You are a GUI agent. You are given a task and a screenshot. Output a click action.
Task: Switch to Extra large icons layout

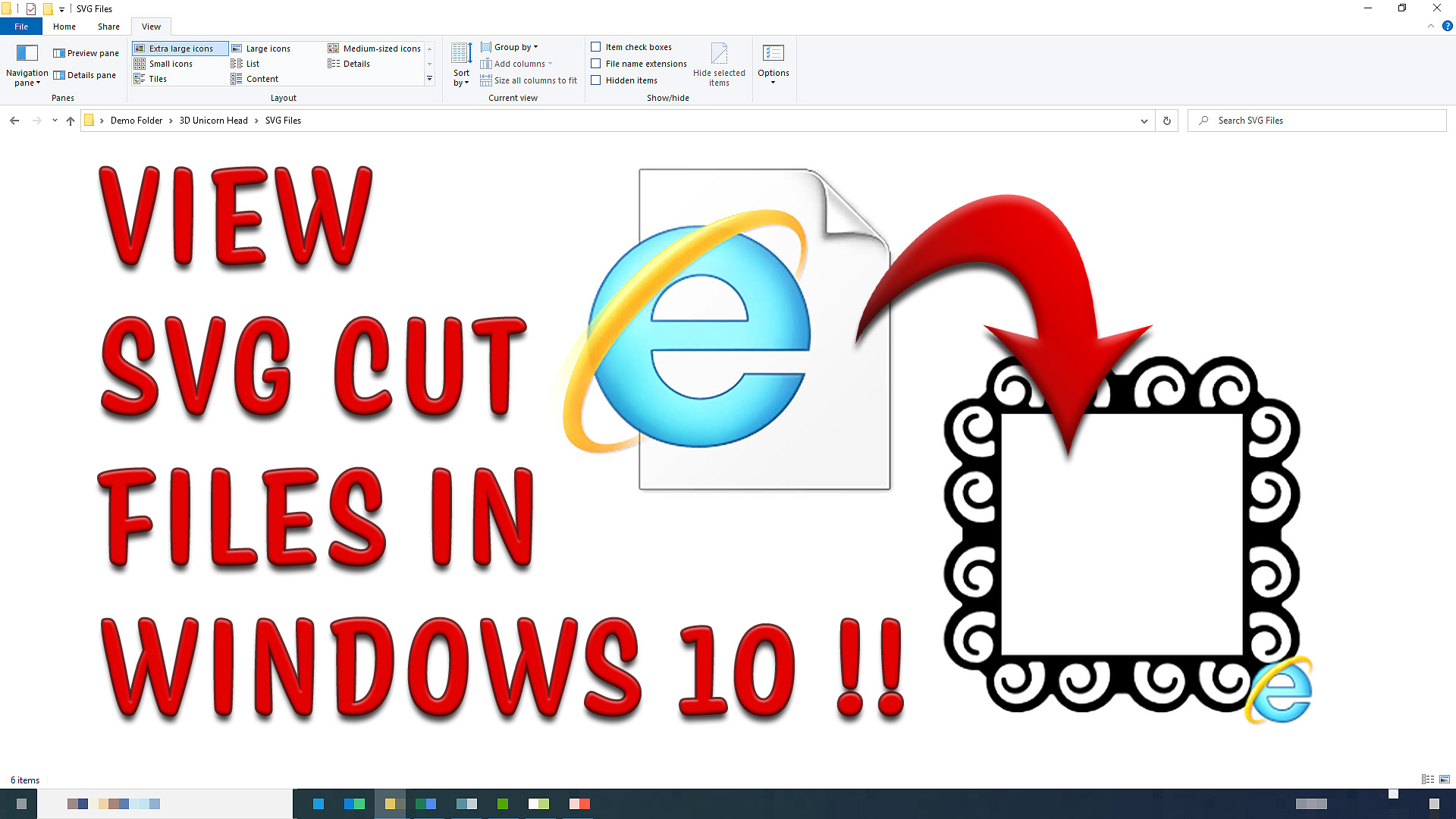[x=179, y=48]
